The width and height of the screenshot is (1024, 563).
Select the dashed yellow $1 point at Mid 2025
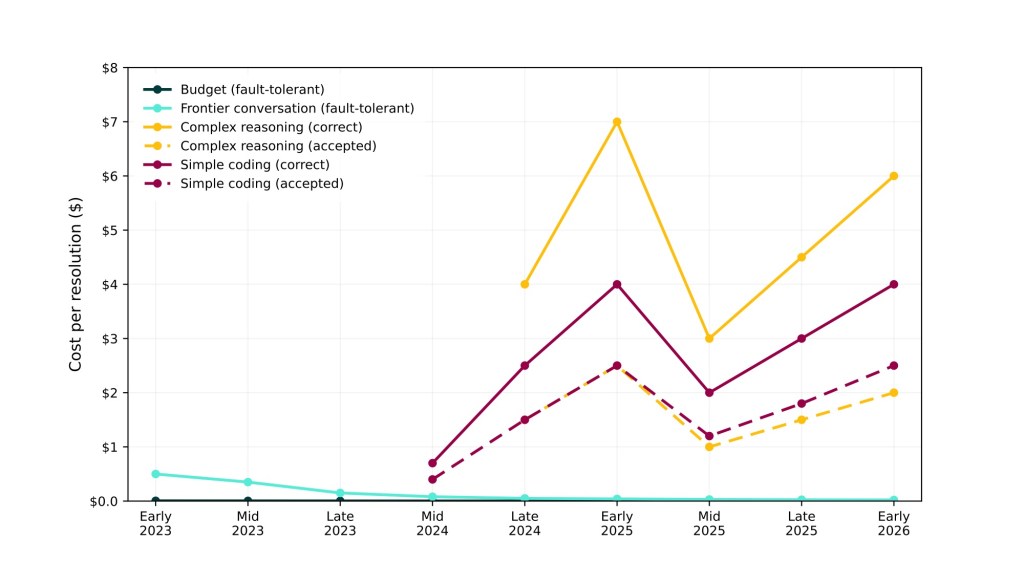[709, 447]
